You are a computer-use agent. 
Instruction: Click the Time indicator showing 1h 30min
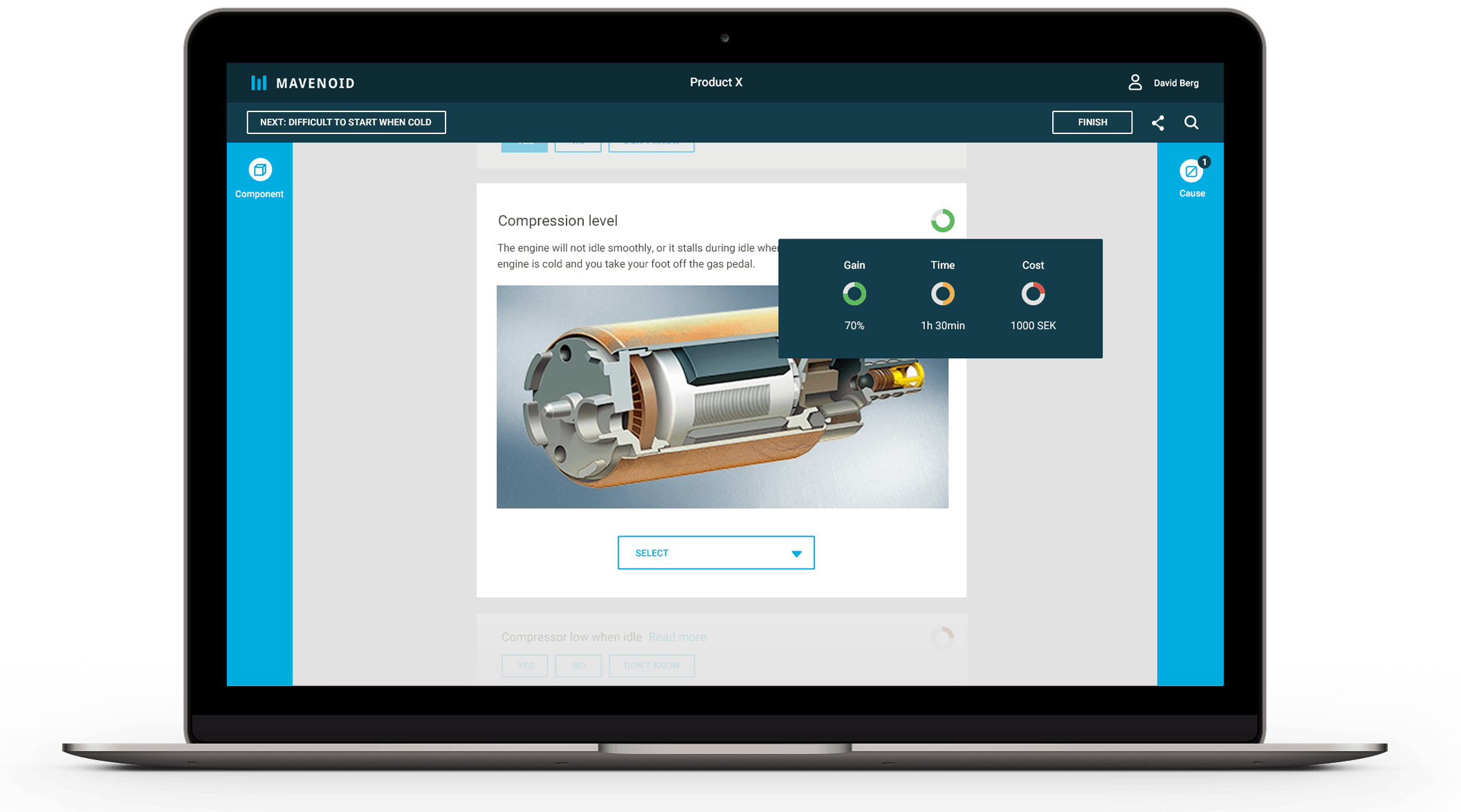click(942, 293)
